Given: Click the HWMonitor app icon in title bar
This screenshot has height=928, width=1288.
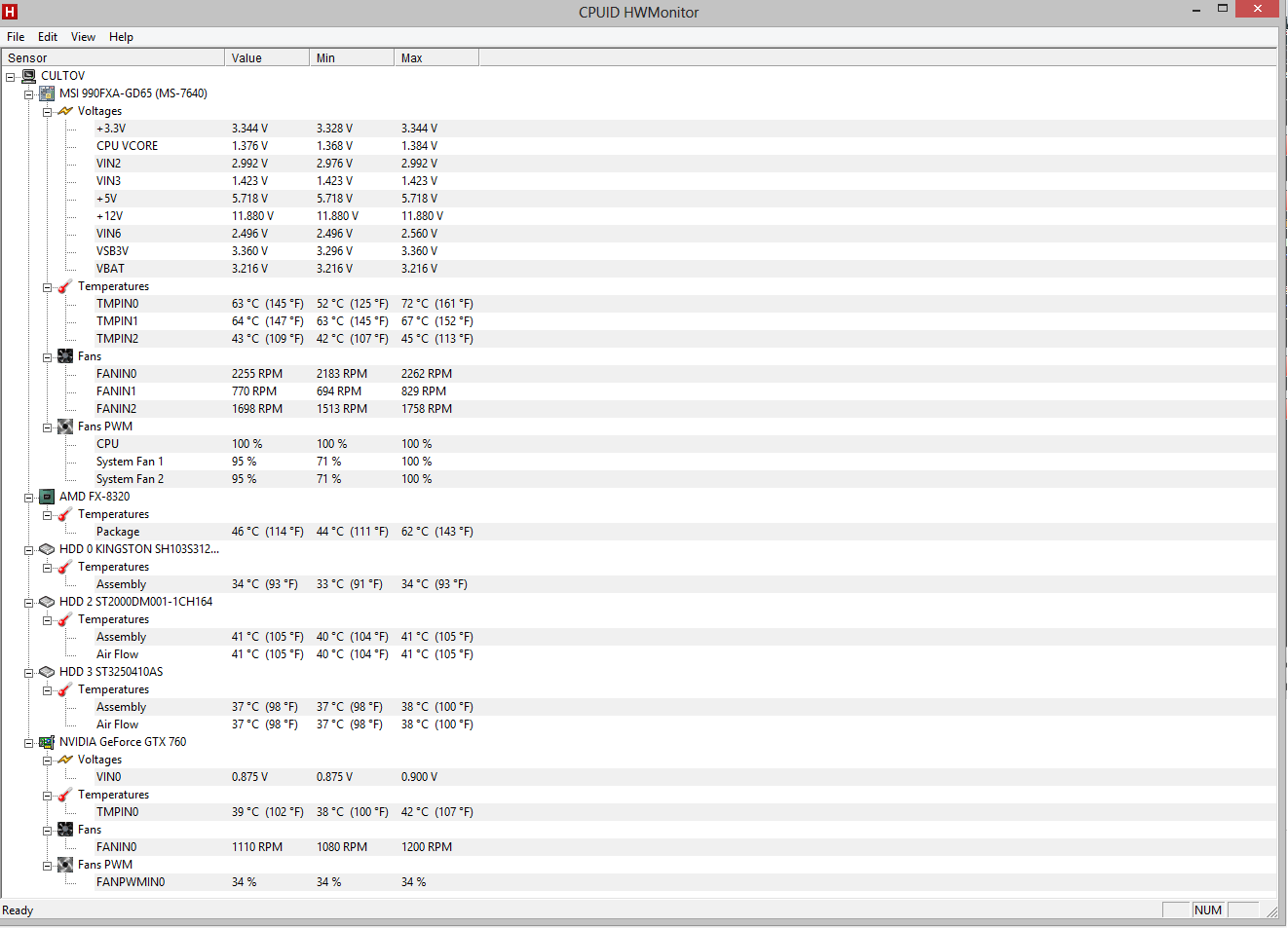Looking at the screenshot, I should pos(10,12).
